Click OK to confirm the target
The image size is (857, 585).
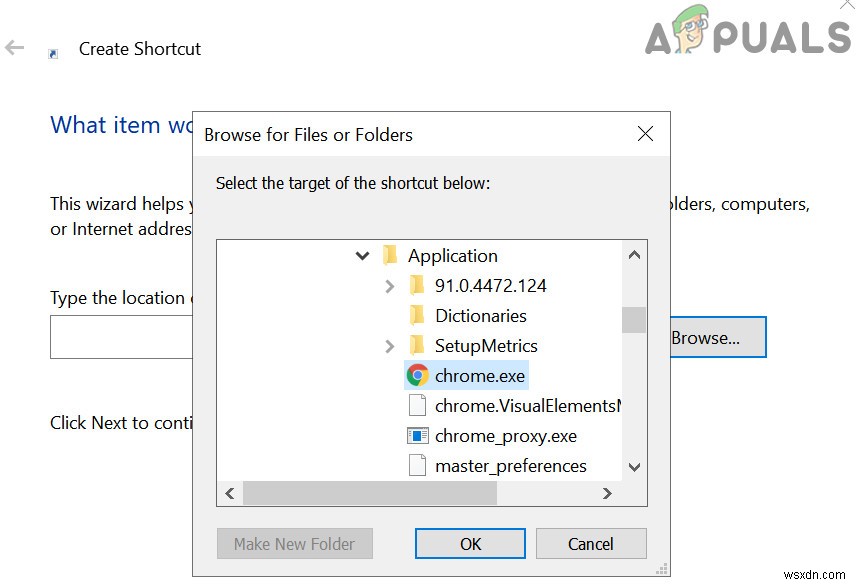tap(470, 543)
